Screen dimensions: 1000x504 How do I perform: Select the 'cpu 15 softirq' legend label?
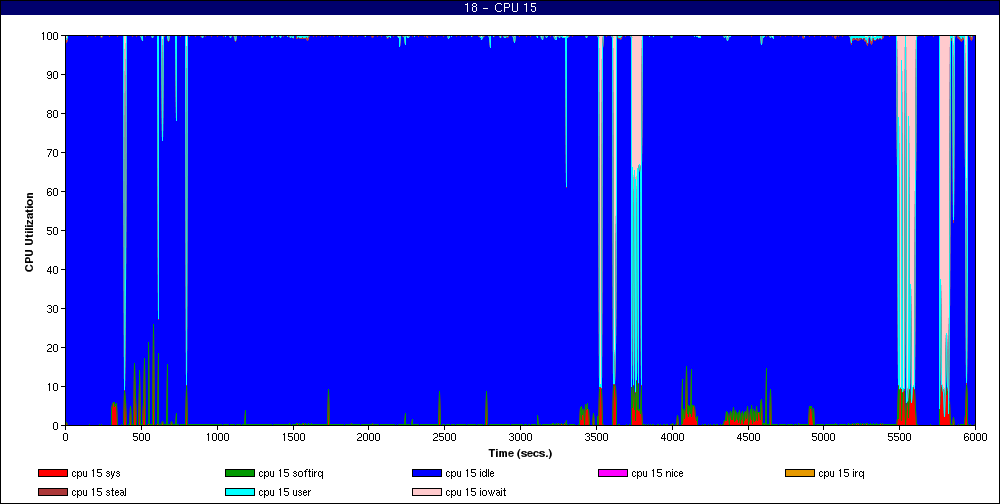[x=291, y=473]
